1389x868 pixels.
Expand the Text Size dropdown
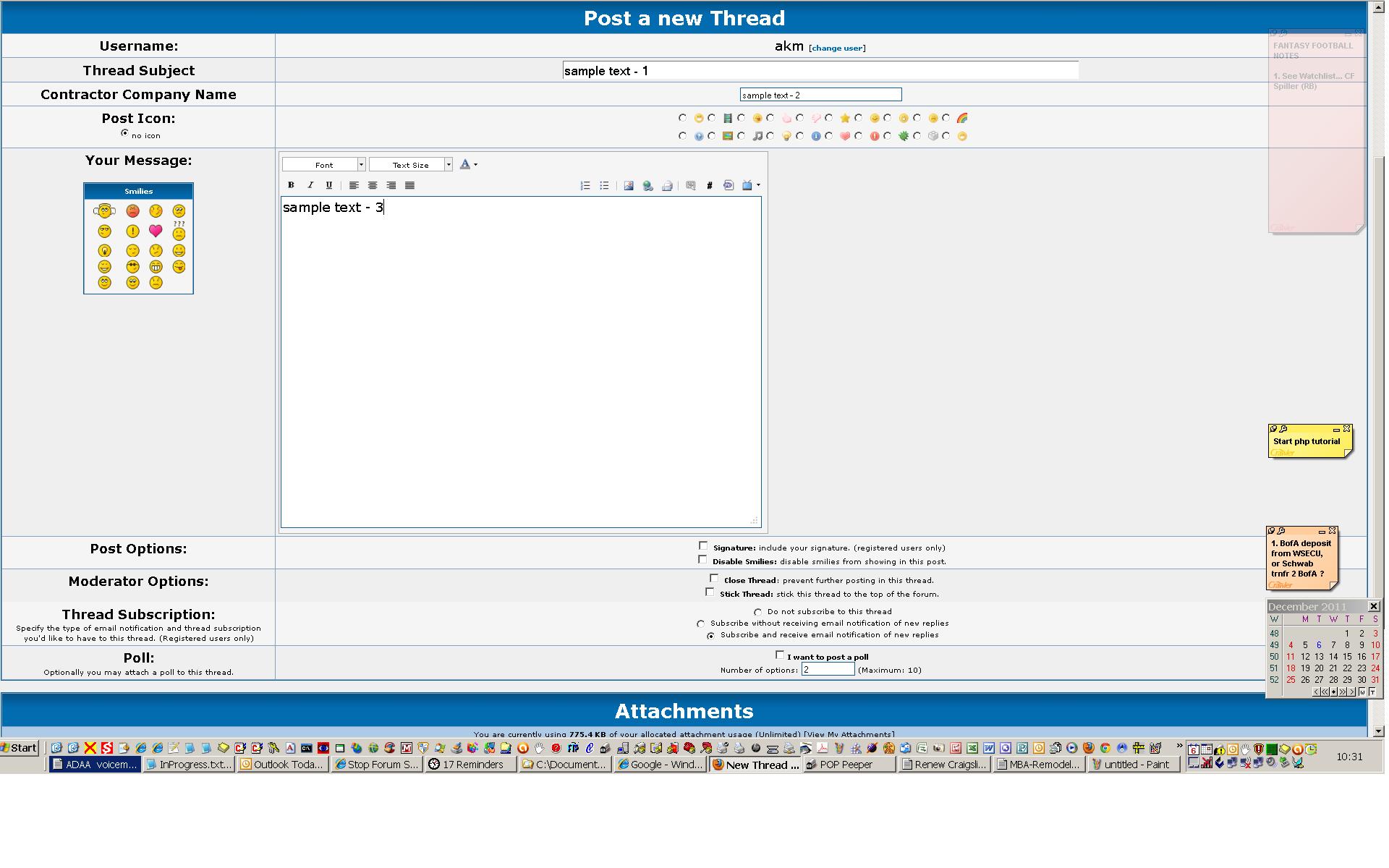pyautogui.click(x=448, y=165)
